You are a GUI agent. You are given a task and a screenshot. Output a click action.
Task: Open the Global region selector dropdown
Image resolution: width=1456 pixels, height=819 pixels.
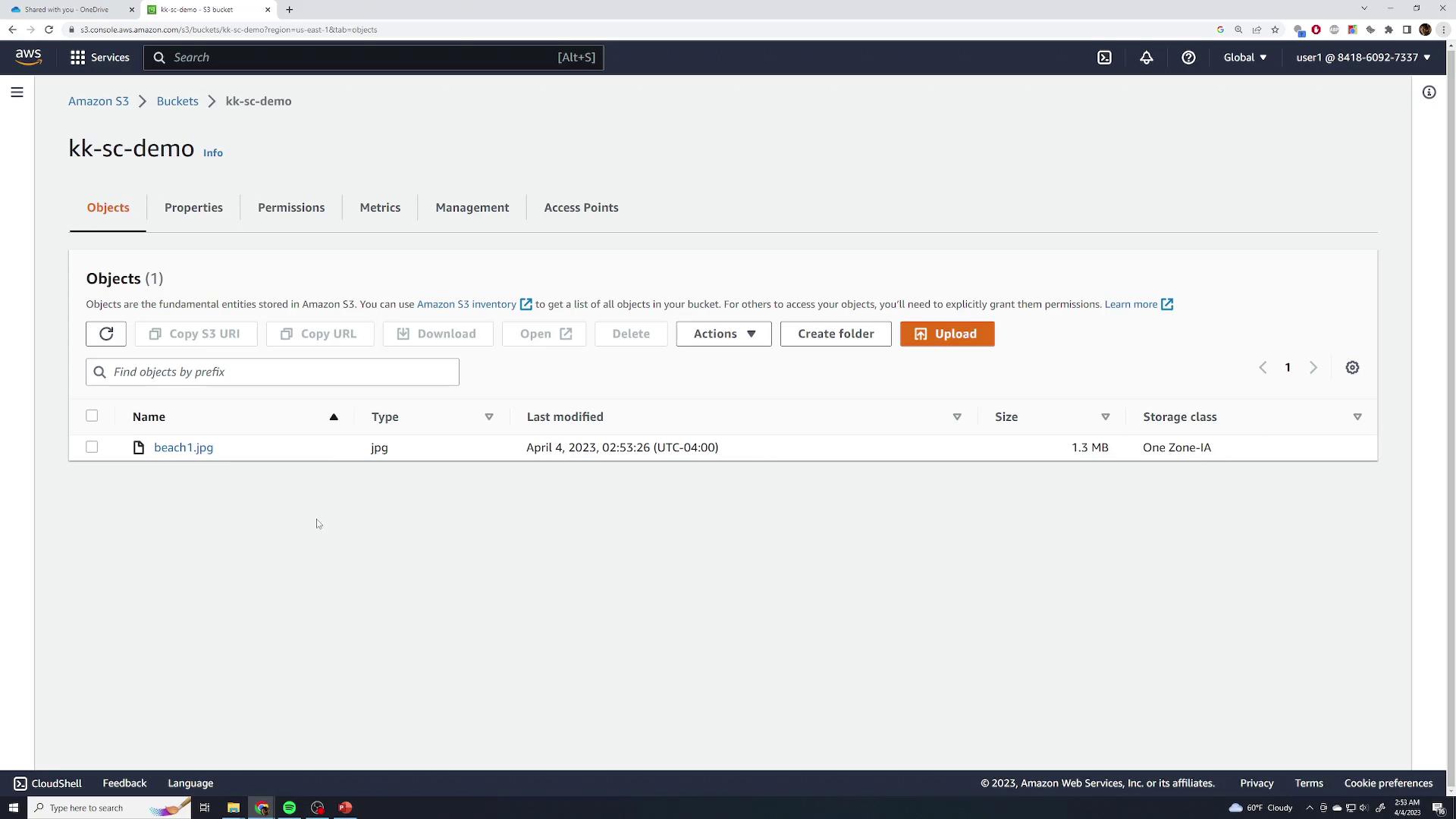point(1244,58)
